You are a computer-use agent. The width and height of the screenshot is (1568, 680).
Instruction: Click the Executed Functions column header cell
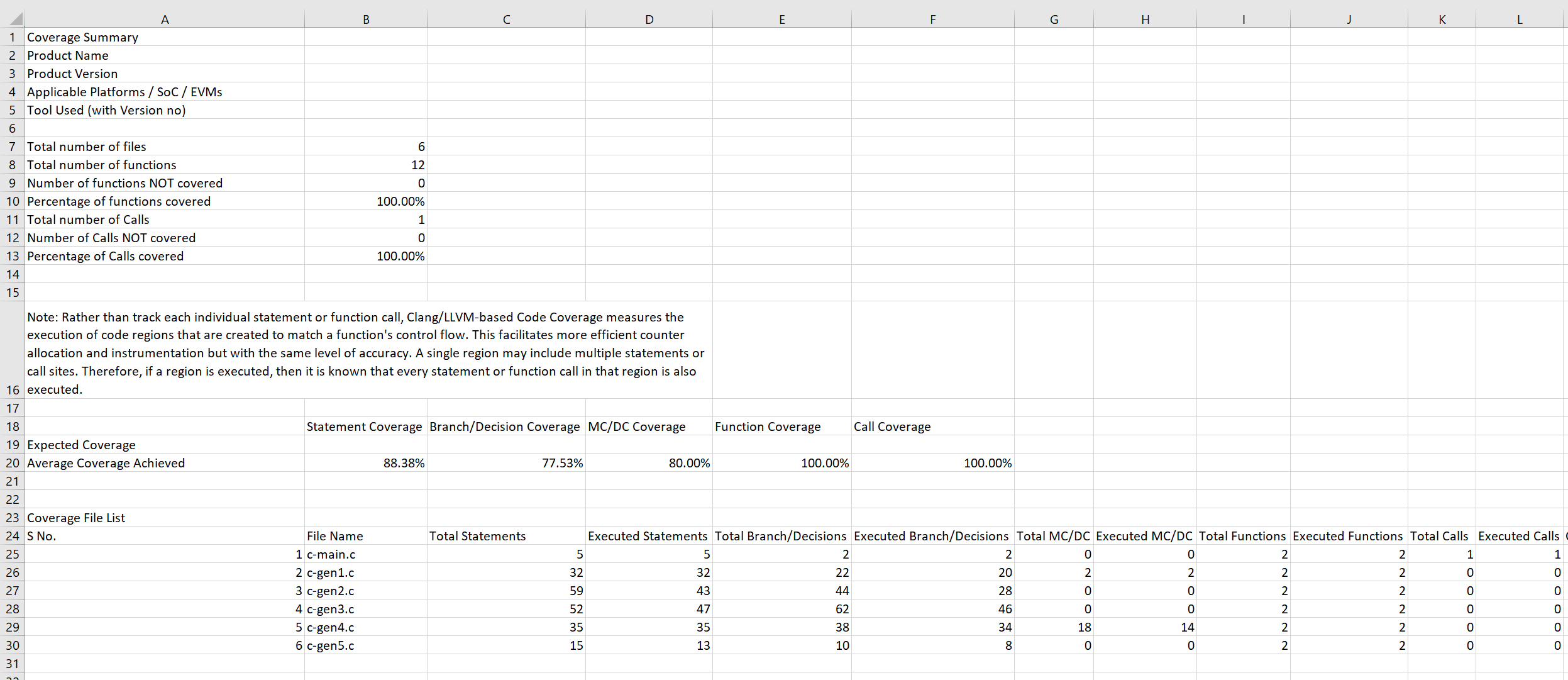1347,536
